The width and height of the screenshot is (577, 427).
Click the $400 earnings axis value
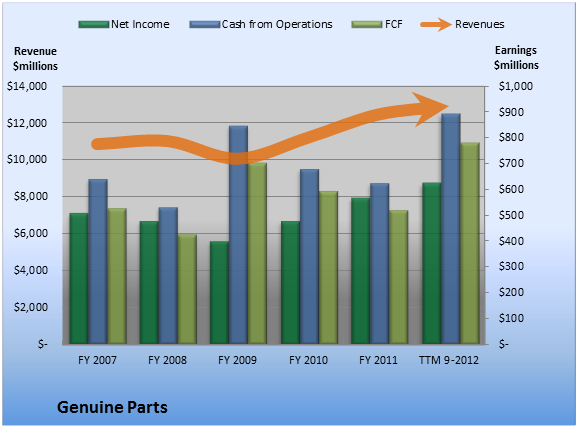tap(511, 241)
